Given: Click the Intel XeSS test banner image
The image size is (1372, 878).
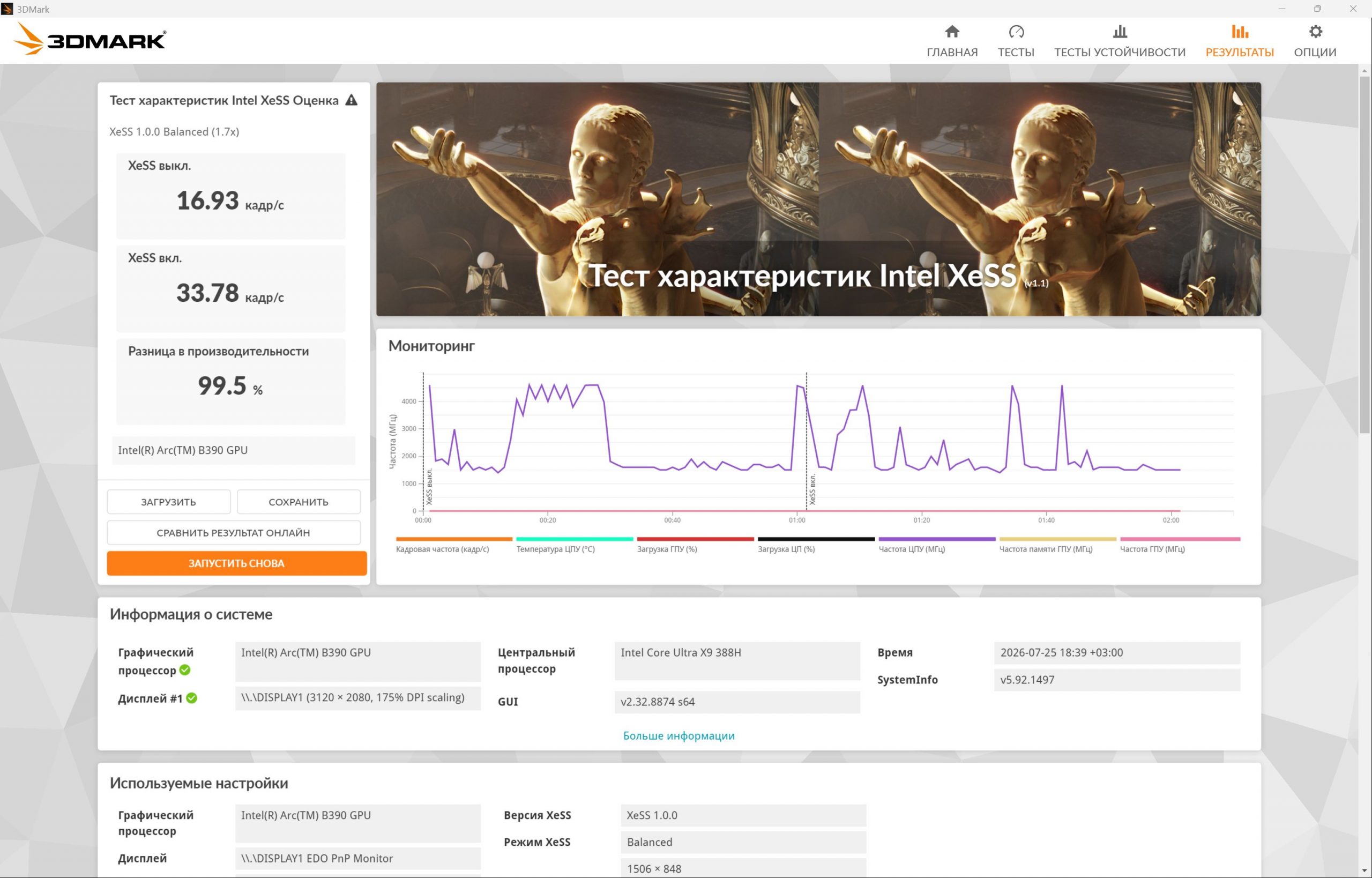Looking at the screenshot, I should (818, 199).
